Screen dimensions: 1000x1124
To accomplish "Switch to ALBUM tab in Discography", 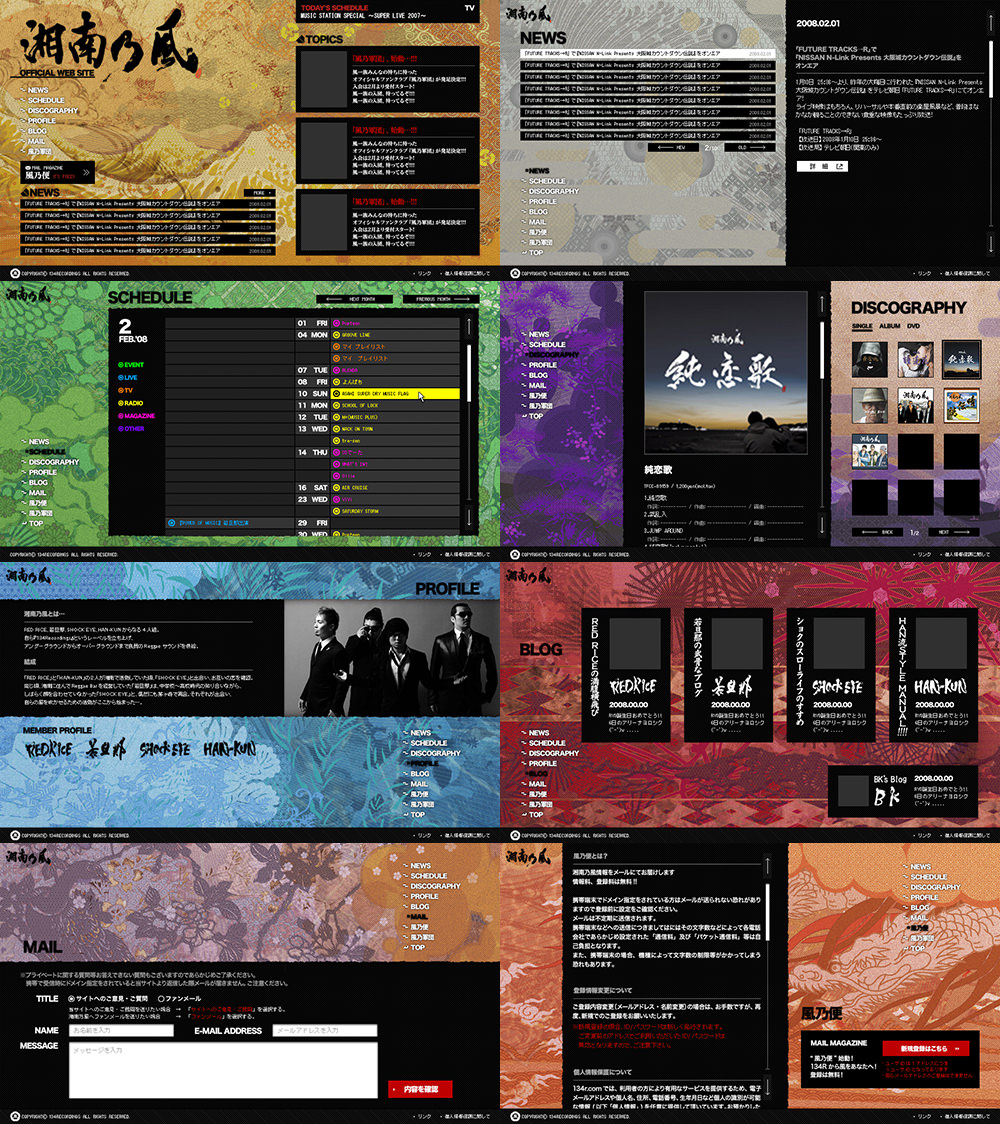I will (x=889, y=326).
